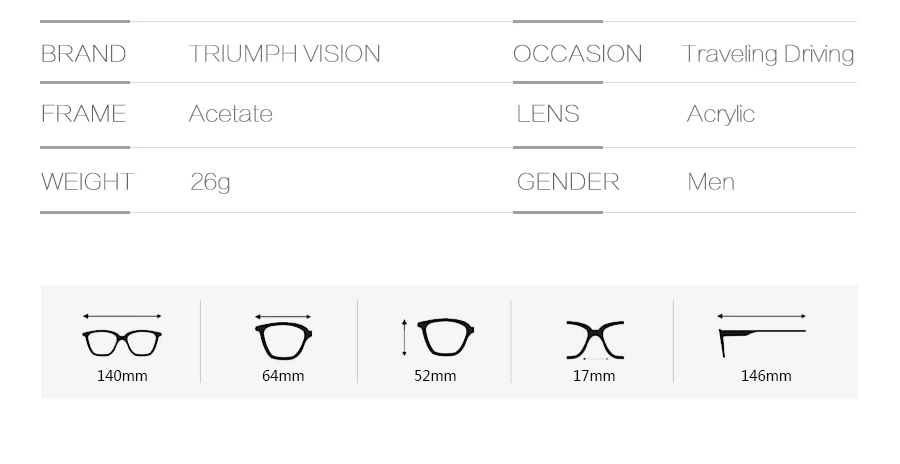Image resolution: width=900 pixels, height=464 pixels.
Task: Click the 64mm lens width label
Action: coord(283,376)
